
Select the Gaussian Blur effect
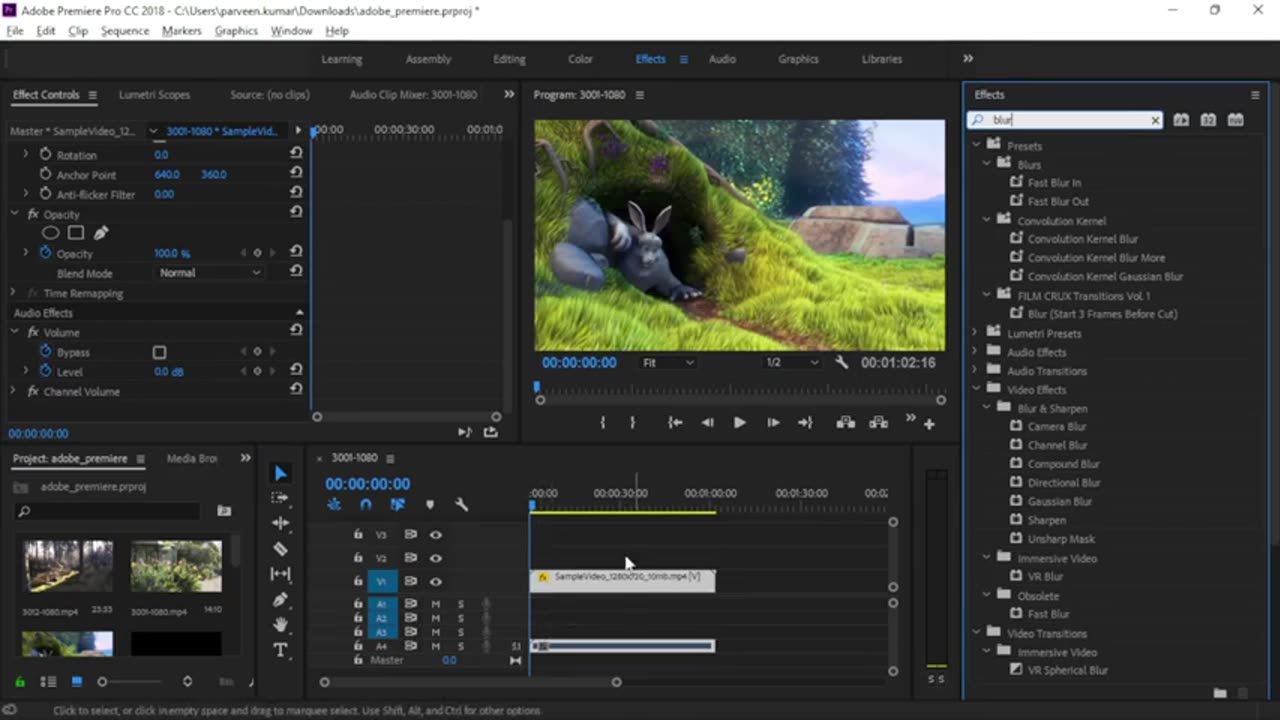[x=1059, y=502]
